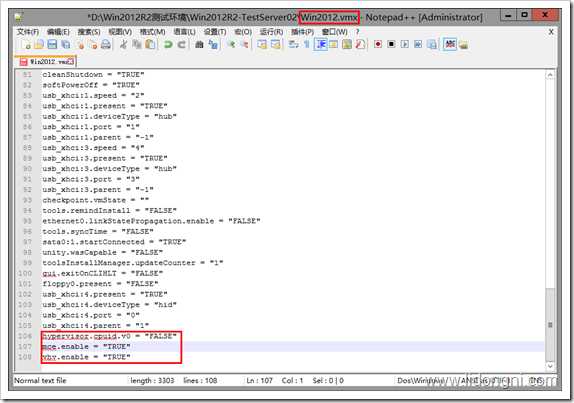Open the 插件(P) menu
The width and height of the screenshot is (574, 403).
(302, 32)
